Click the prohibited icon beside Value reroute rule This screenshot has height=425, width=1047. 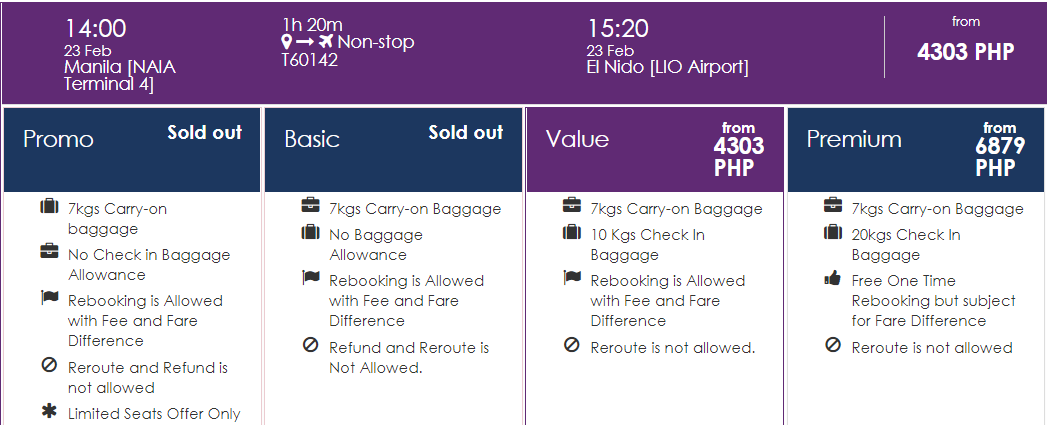[572, 346]
